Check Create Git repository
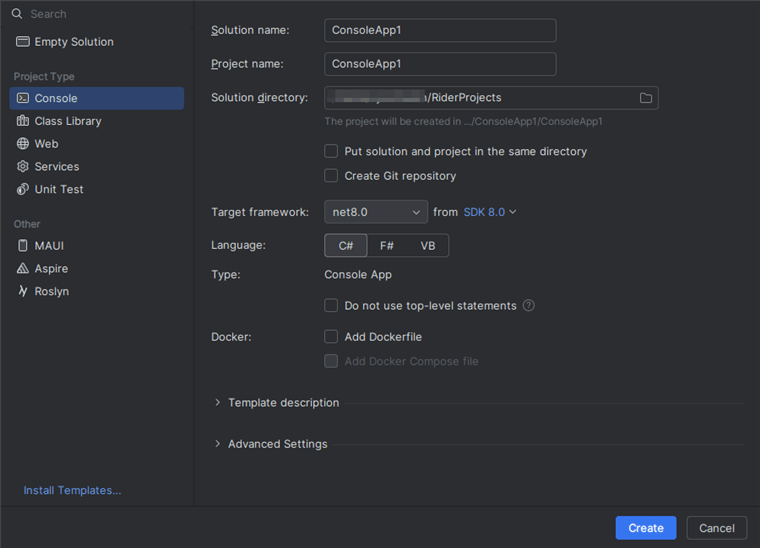This screenshot has height=548, width=760. [x=331, y=176]
